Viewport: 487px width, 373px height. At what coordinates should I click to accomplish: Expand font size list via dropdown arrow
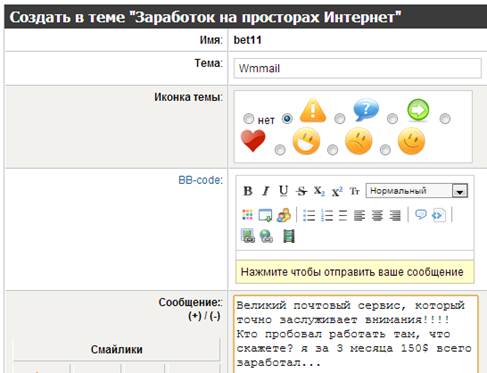460,191
